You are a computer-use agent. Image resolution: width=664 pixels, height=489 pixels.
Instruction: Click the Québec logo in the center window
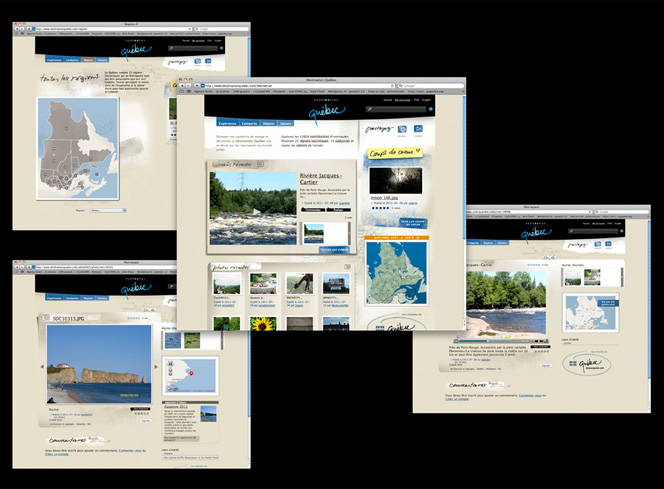coord(326,112)
